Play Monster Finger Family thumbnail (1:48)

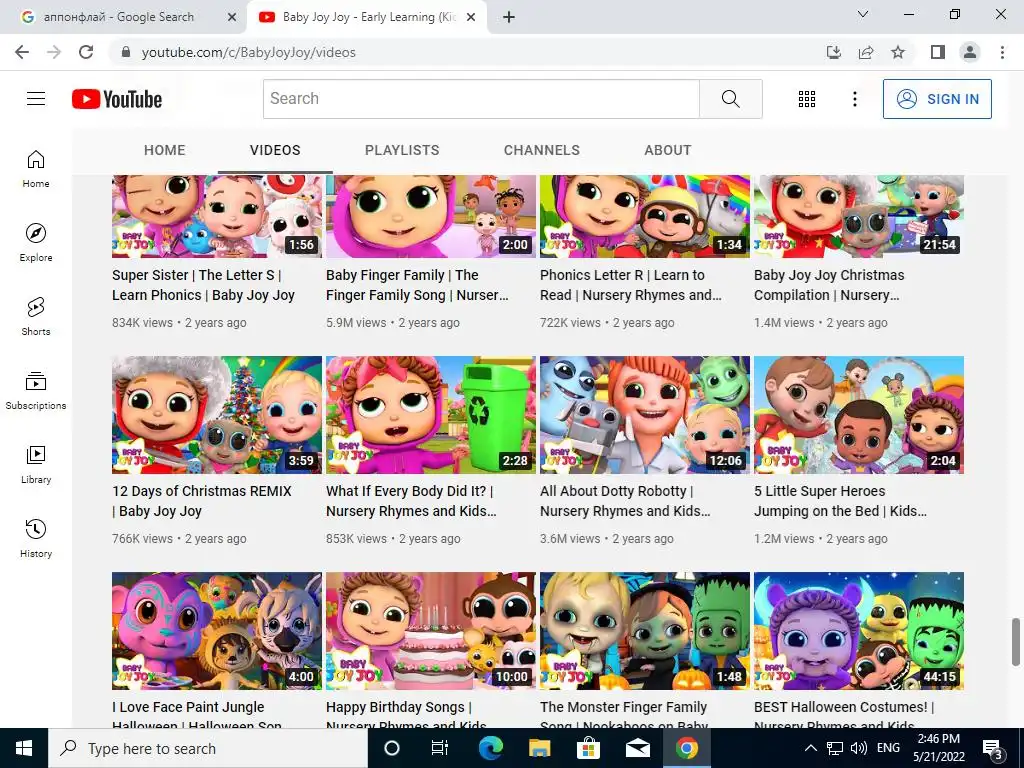[645, 631]
